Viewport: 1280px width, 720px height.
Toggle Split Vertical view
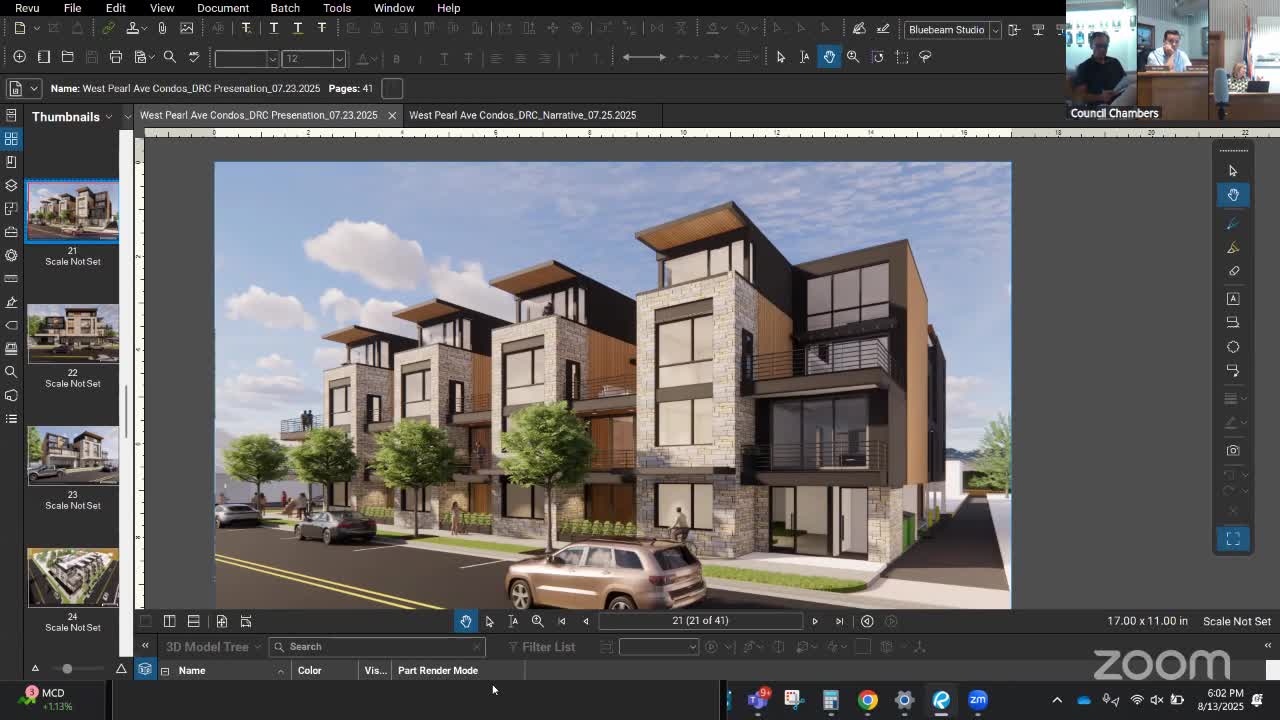169,621
